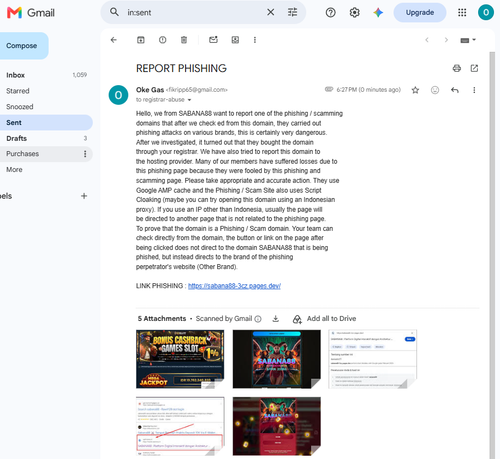This screenshot has height=459, width=500.
Task: Click the Scanned by Gmail info icon
Action: point(258,319)
